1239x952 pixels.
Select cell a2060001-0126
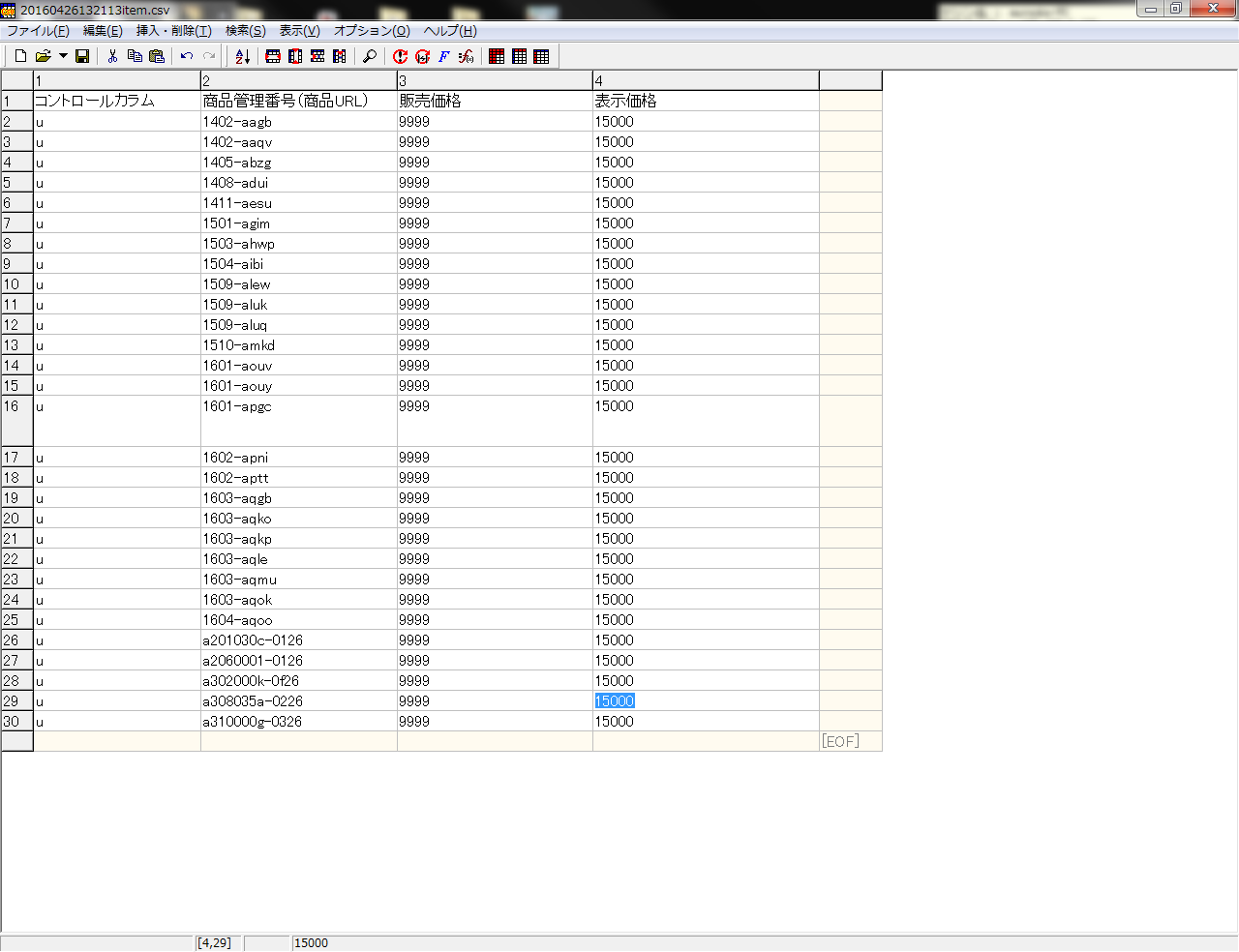tap(299, 661)
